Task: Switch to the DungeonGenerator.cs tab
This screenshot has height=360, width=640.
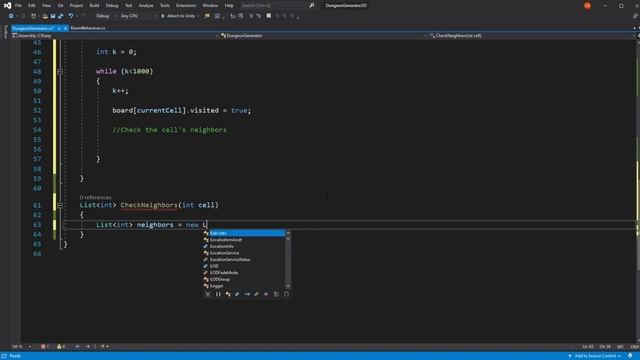Action: [x=33, y=28]
